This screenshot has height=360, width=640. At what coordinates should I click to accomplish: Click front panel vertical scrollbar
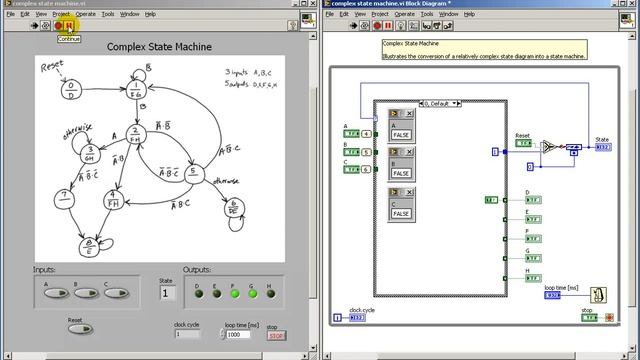coord(313,192)
